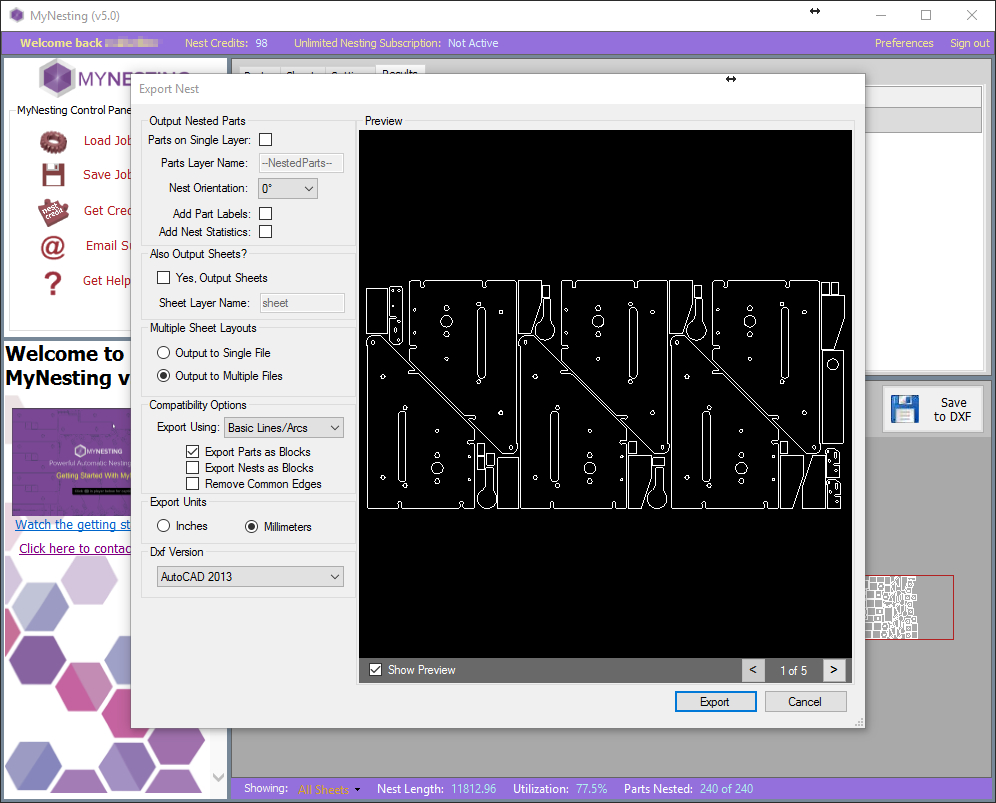Click the Save to DXF floppy icon
This screenshot has height=803, width=996.
point(905,408)
